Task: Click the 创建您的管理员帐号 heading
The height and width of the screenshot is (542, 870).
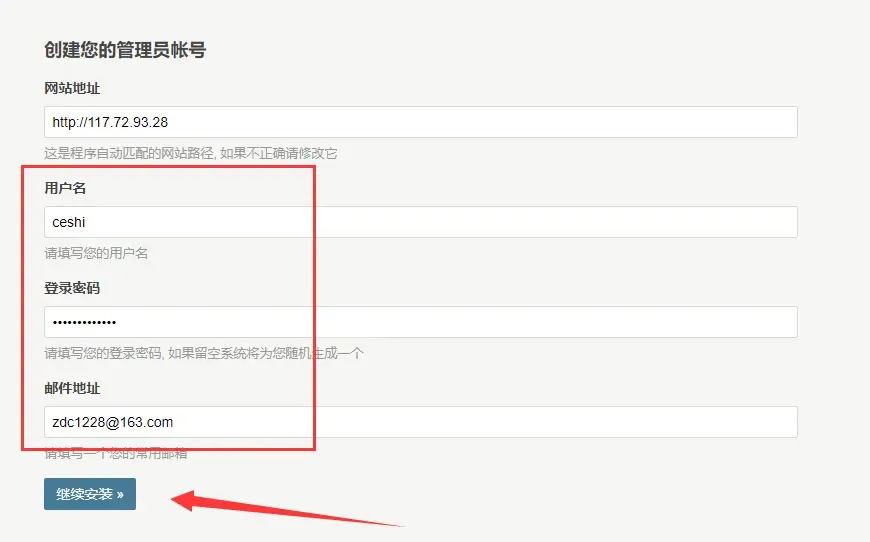Action: coord(125,50)
